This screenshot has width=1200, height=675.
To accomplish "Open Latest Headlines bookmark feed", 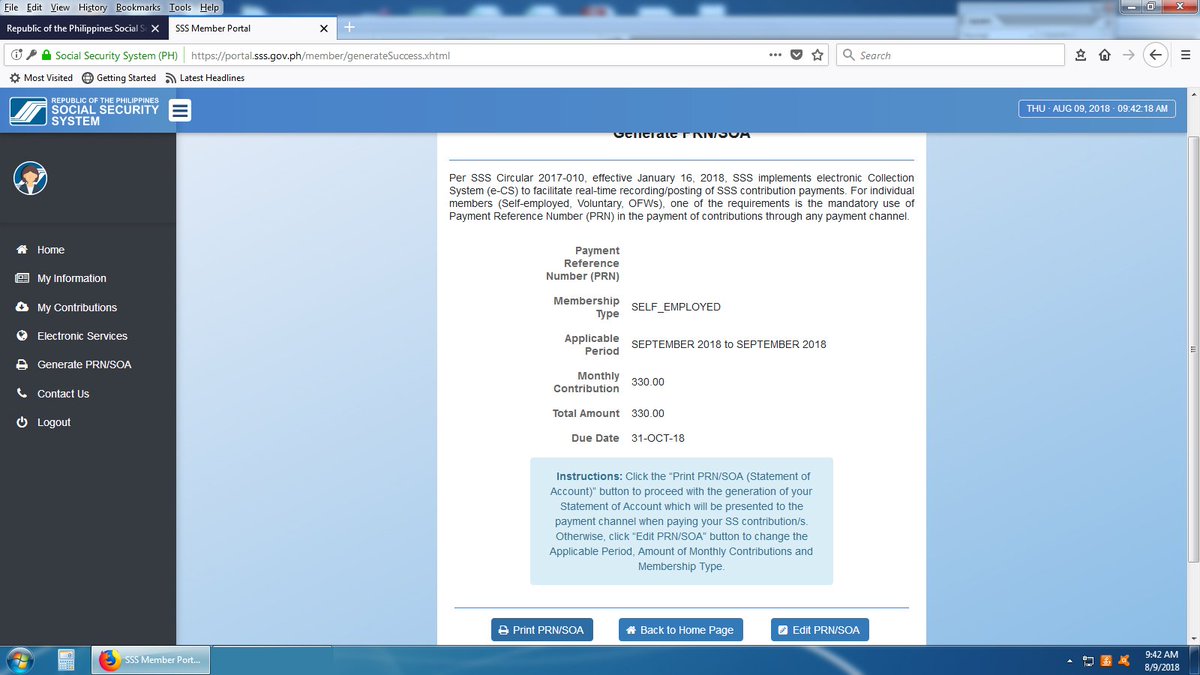I will tap(204, 78).
